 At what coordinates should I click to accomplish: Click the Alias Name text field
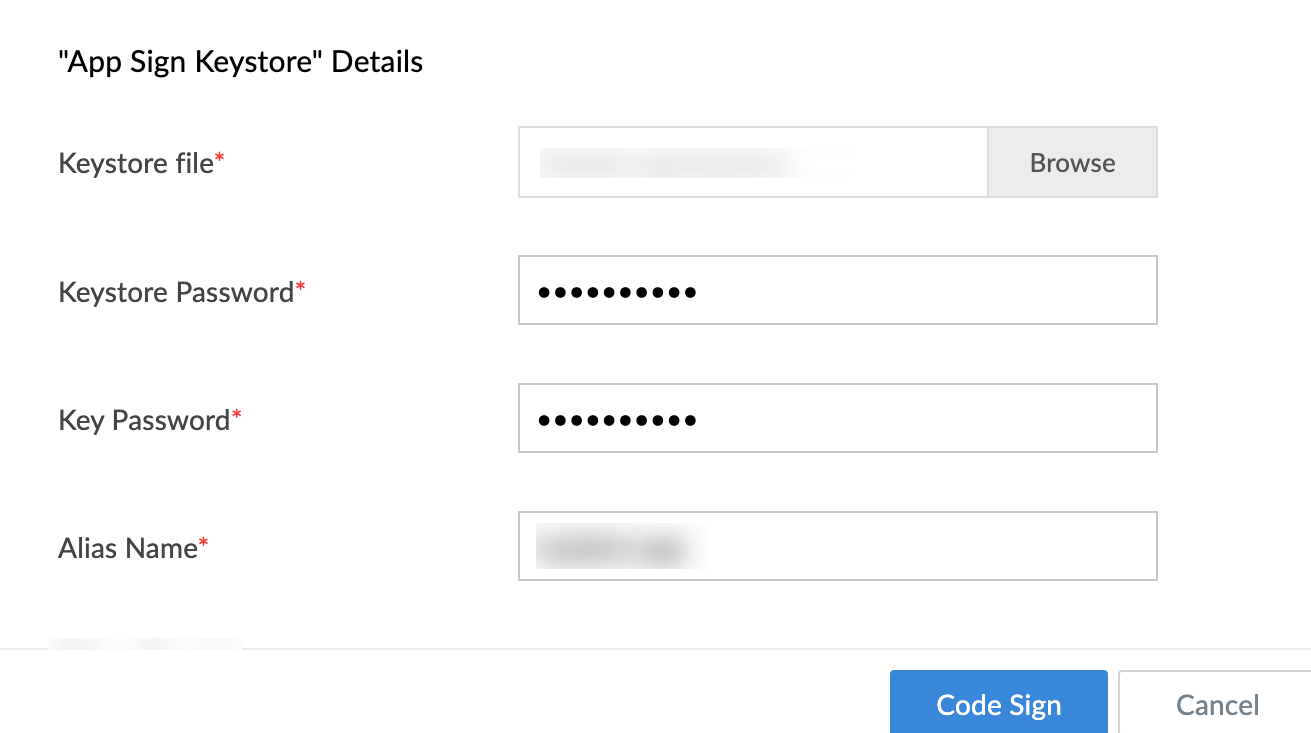pyautogui.click(x=837, y=545)
